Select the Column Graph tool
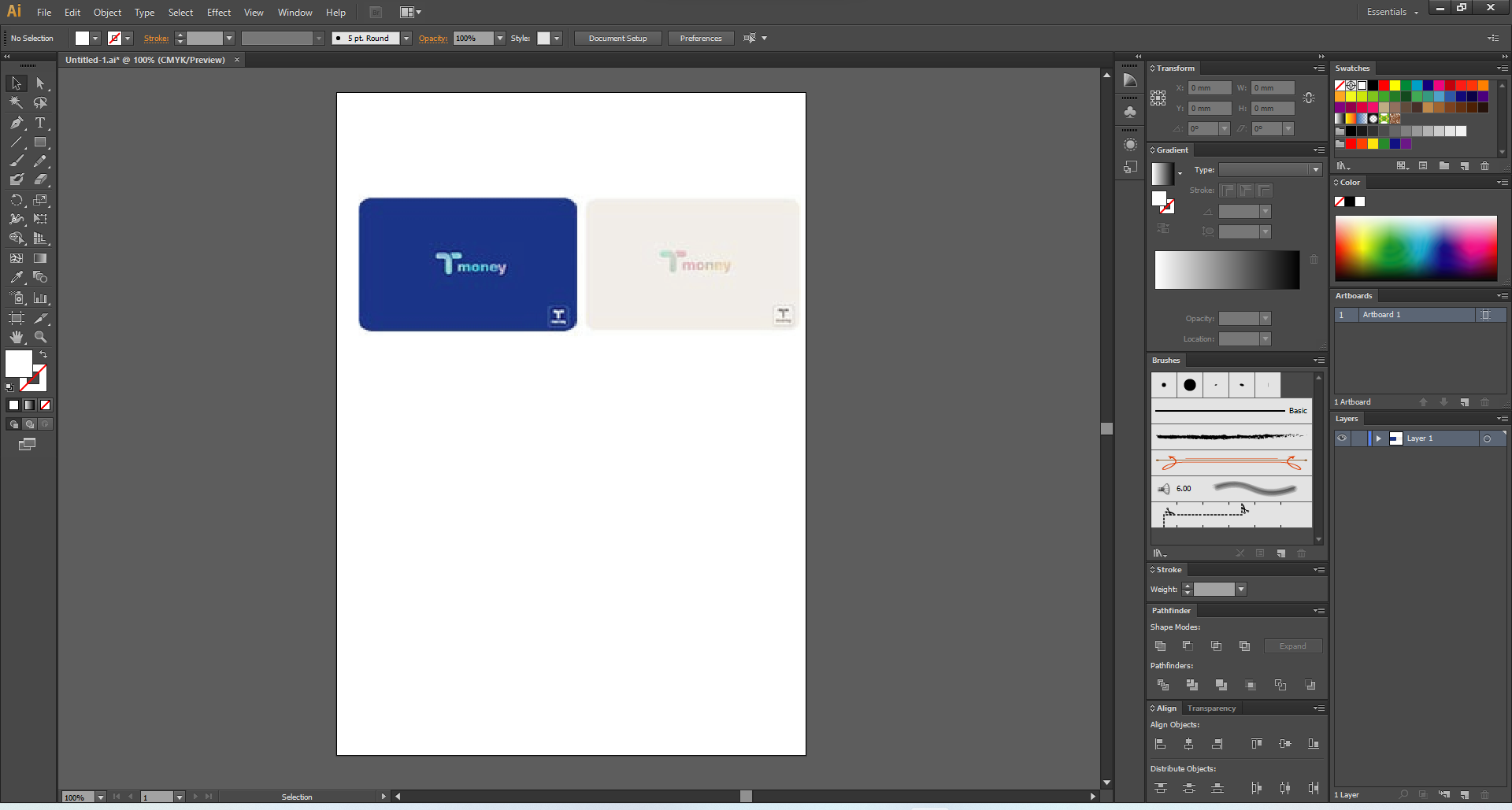 [40, 298]
